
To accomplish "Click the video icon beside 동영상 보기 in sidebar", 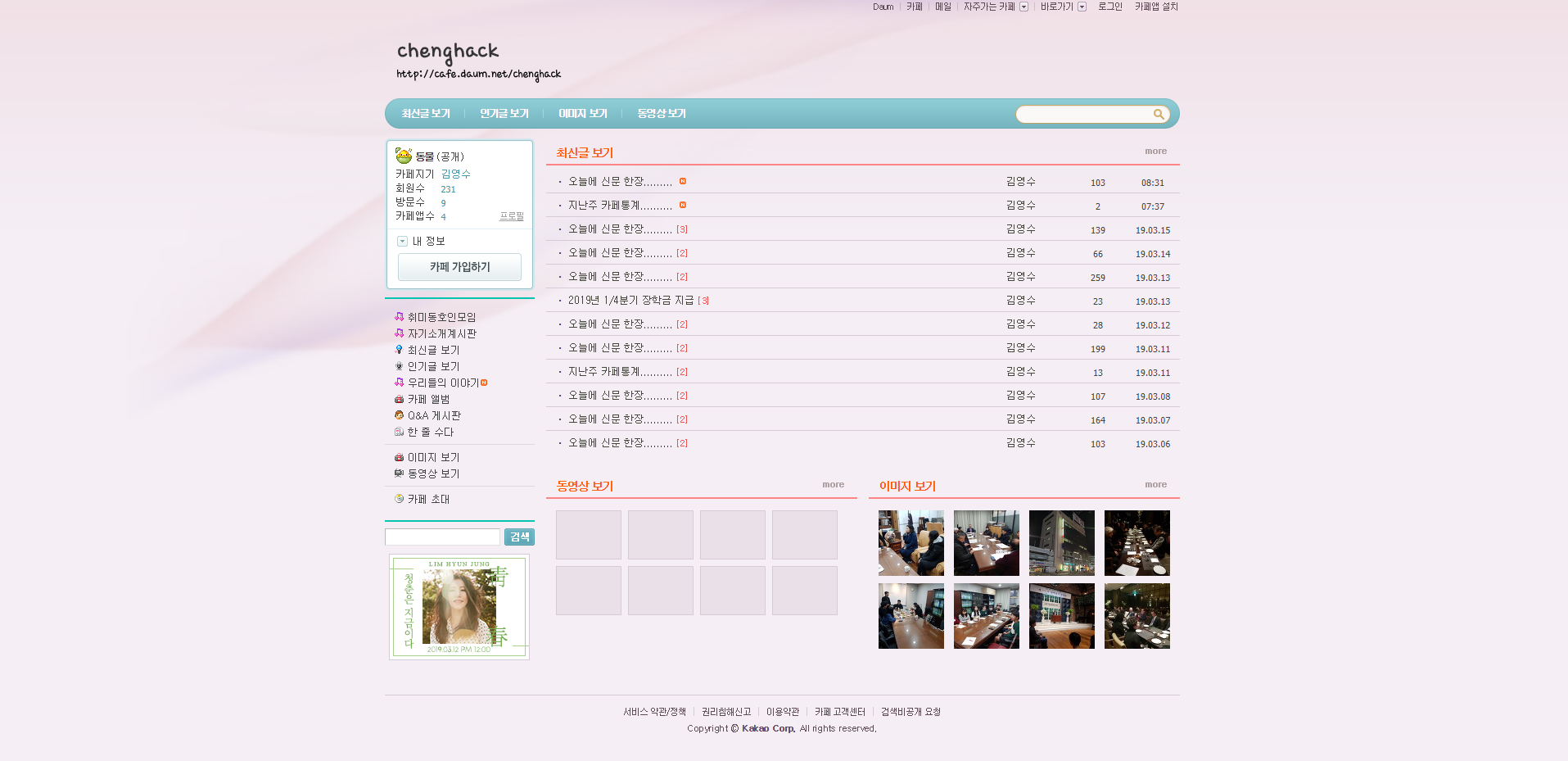I will (x=399, y=473).
